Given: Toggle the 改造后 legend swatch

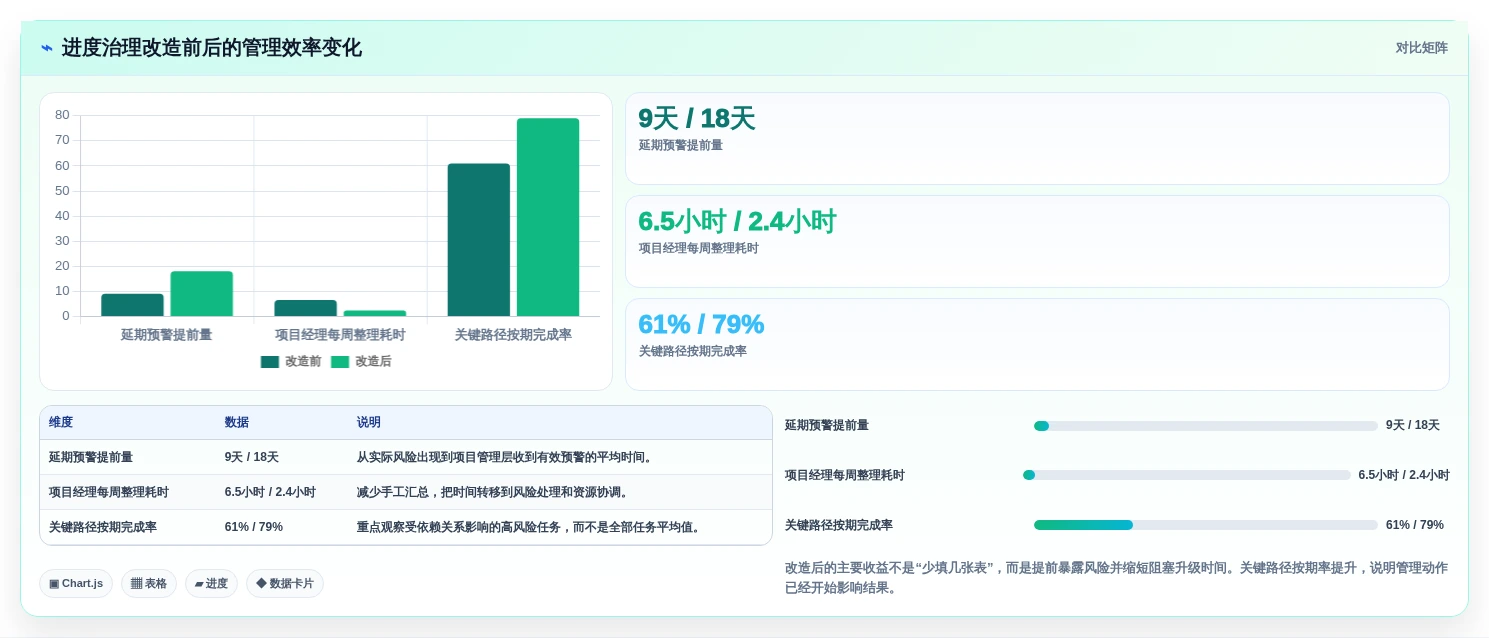Looking at the screenshot, I should coord(340,362).
